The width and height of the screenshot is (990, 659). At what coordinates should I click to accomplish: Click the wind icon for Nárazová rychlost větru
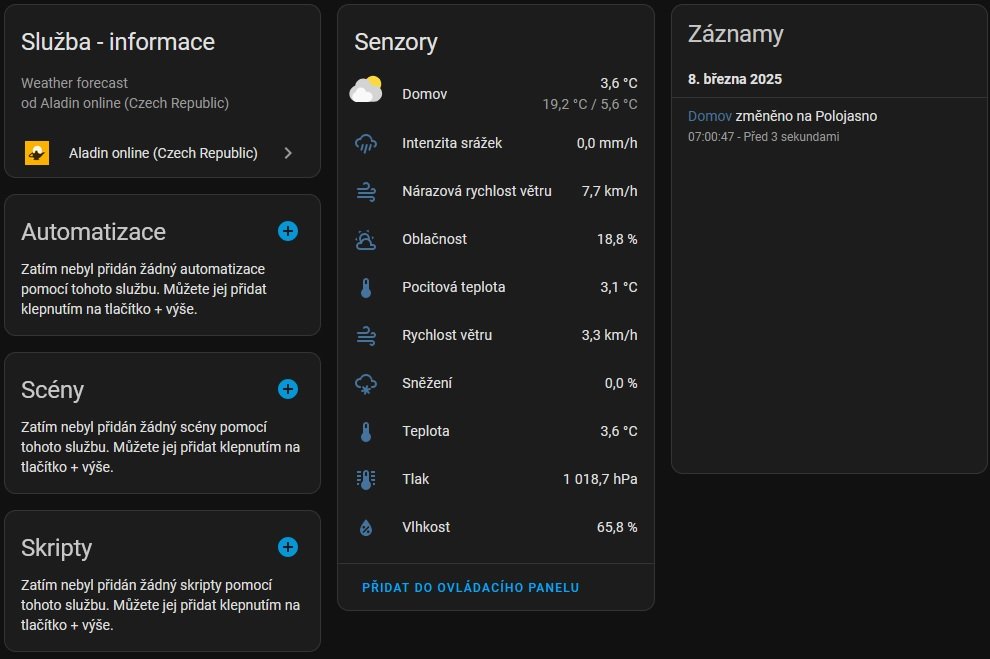(x=366, y=191)
